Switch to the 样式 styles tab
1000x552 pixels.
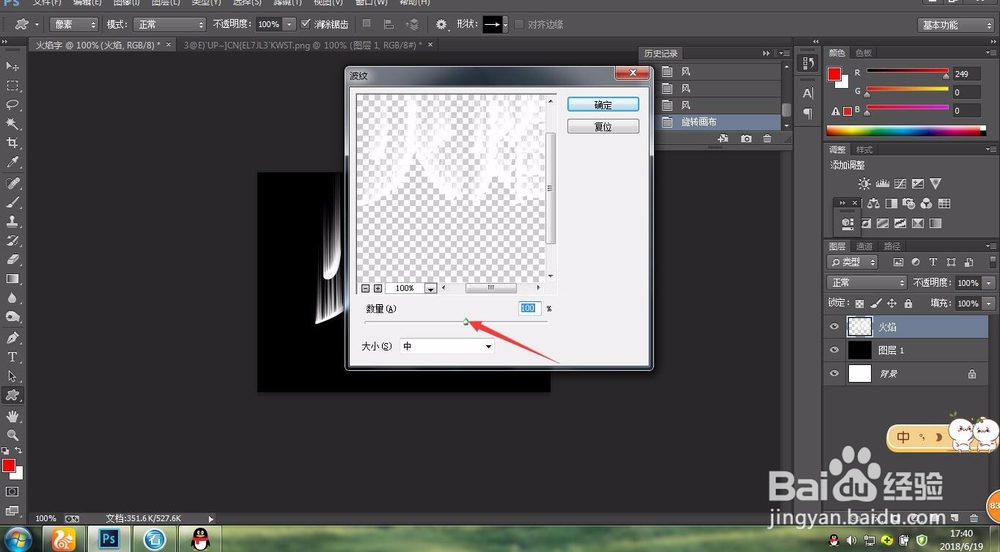864,150
